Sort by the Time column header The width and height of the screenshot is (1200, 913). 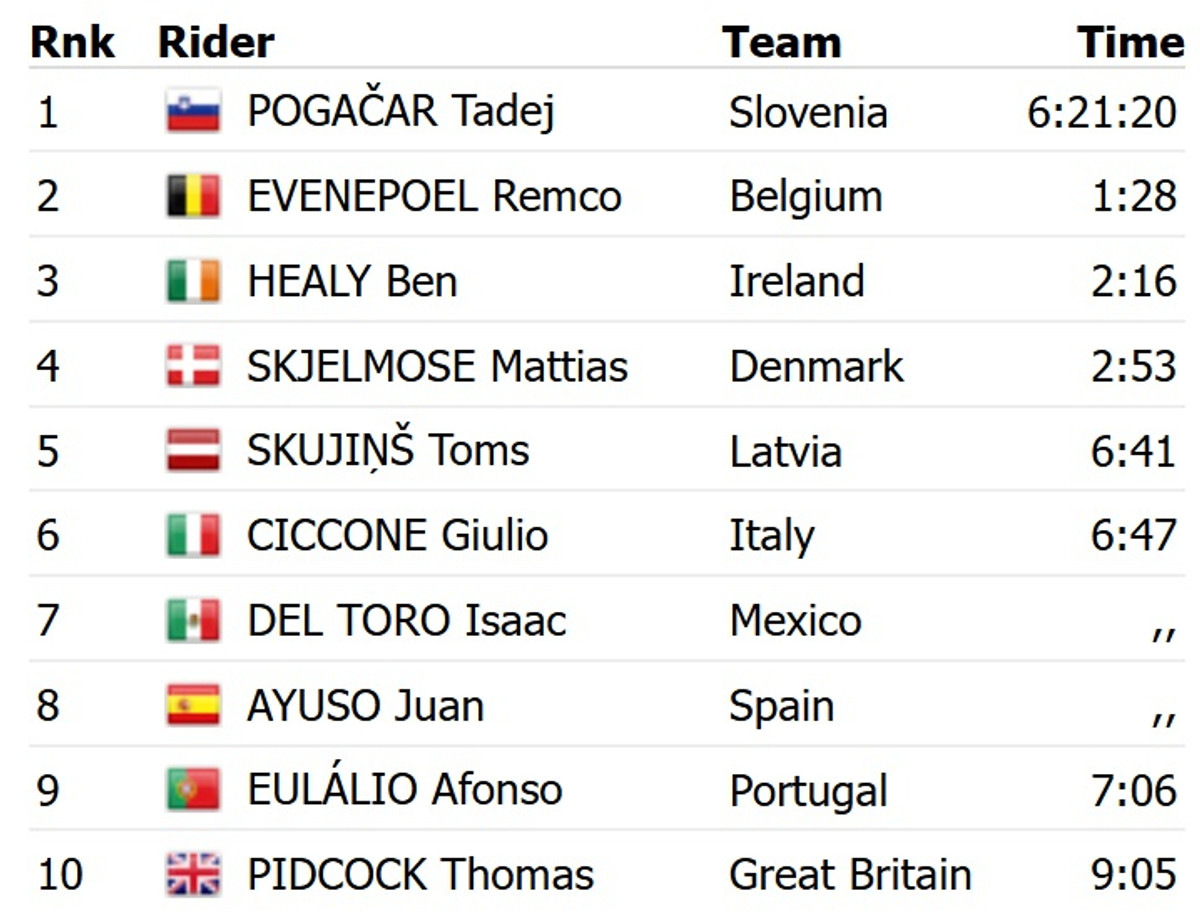(x=1130, y=42)
